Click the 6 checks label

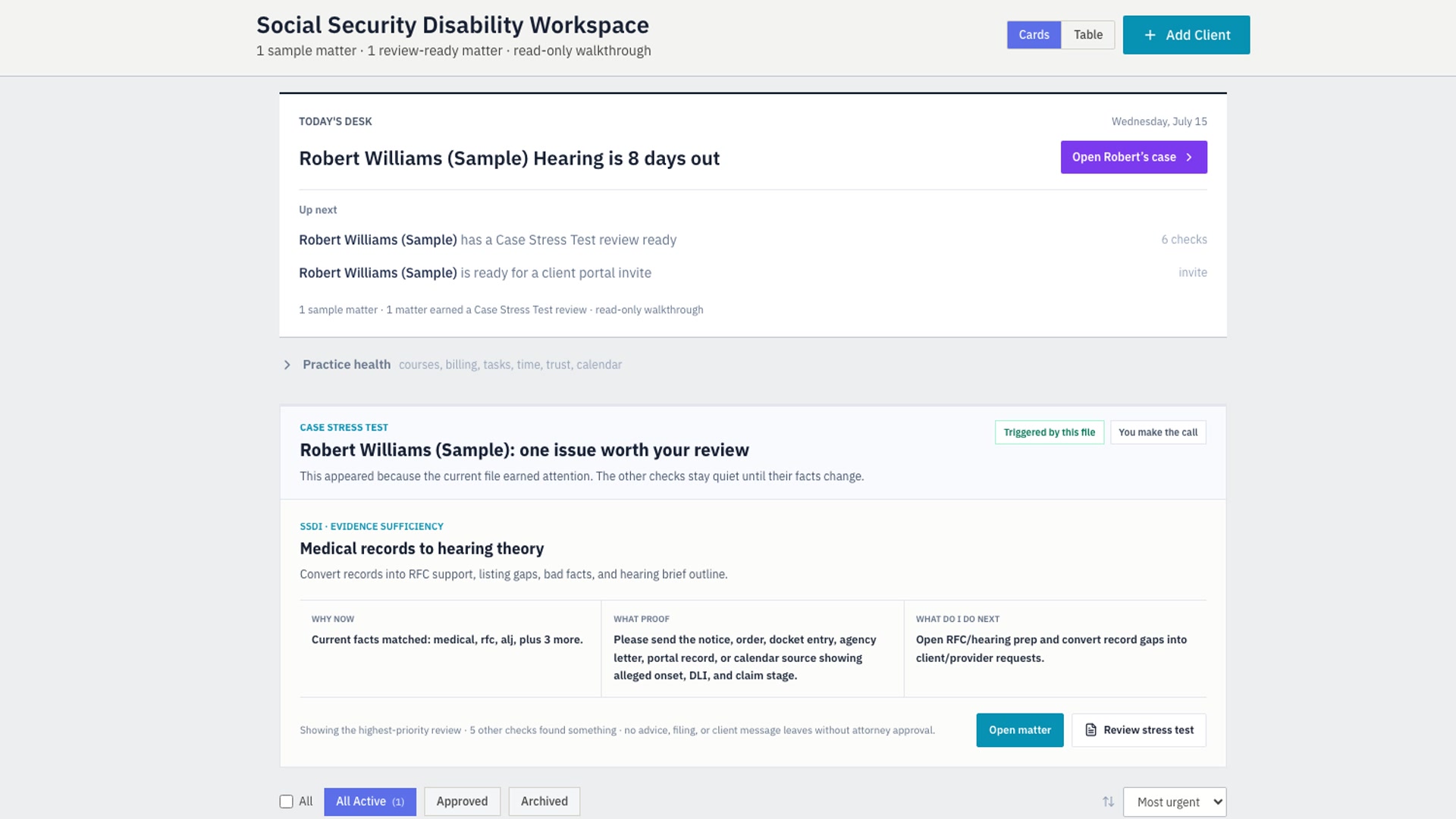(1184, 240)
